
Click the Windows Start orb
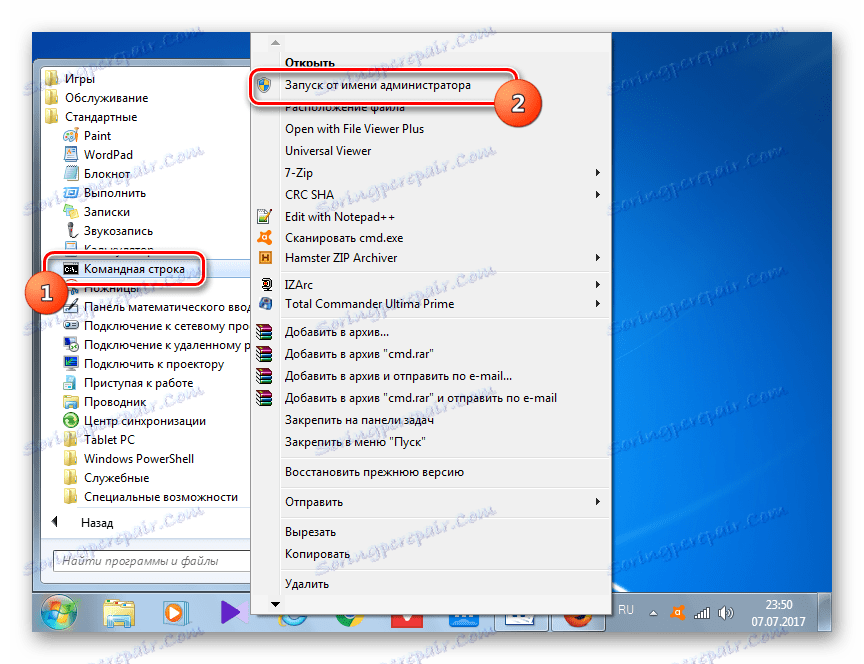click(59, 612)
